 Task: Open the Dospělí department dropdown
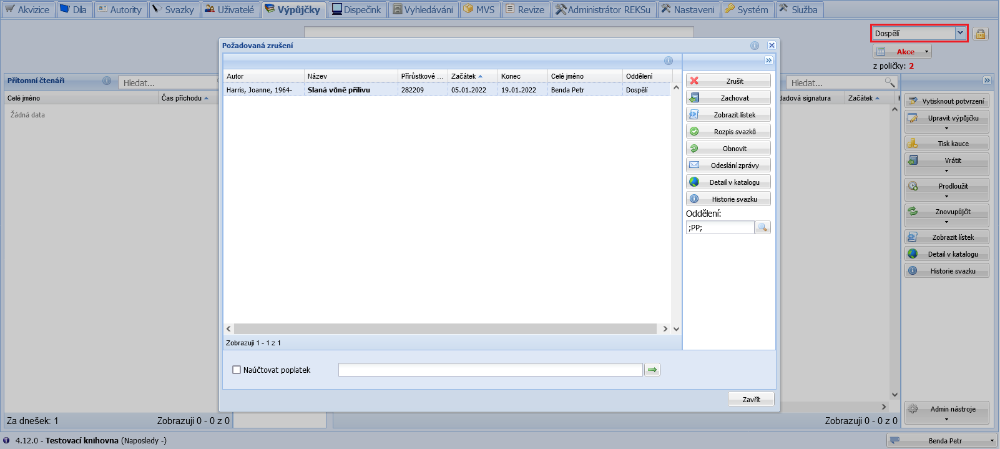960,34
